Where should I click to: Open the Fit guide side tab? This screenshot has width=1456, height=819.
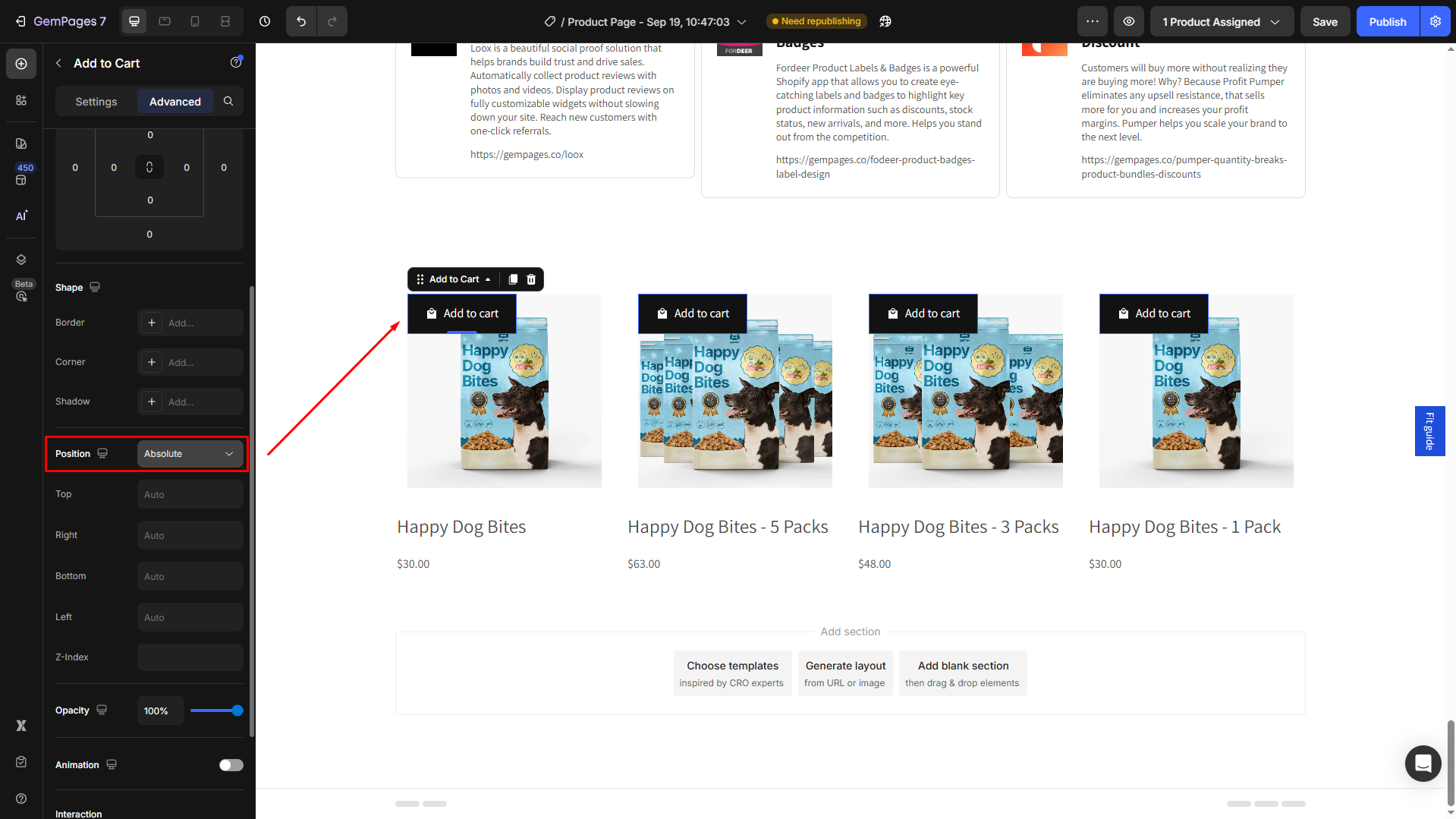(x=1429, y=430)
